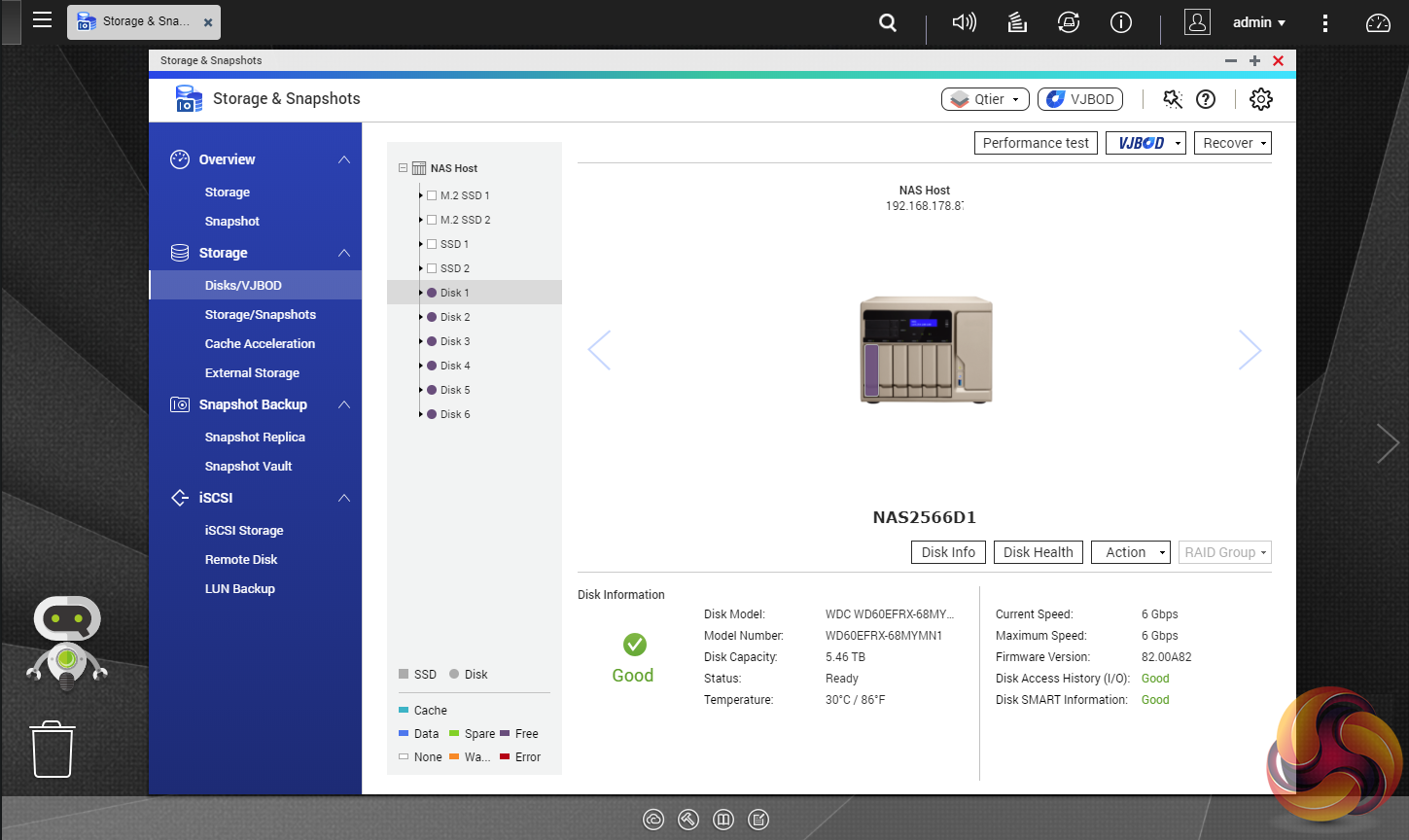Screen dimensions: 1409x840
Task: Click the NAS device thumbnail image
Action: tap(926, 350)
